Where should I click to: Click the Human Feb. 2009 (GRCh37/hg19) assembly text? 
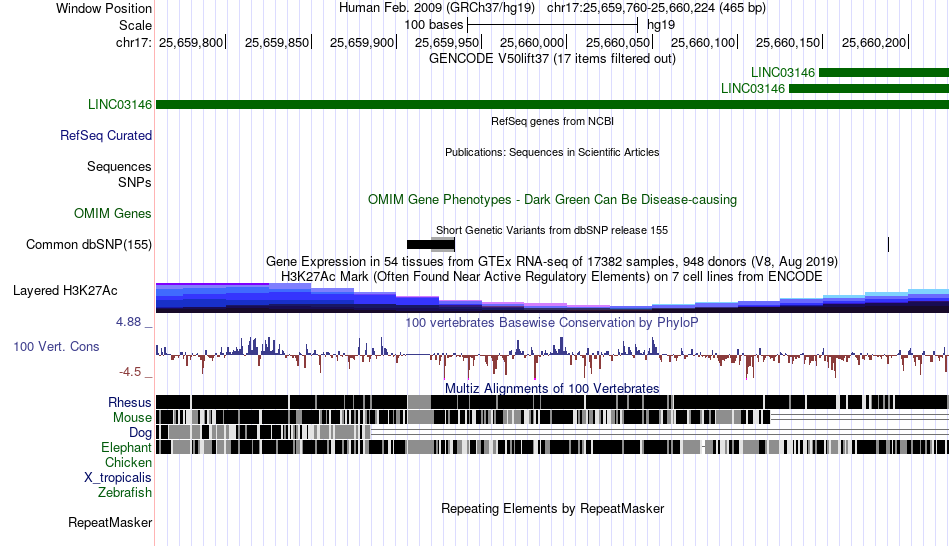pyautogui.click(x=437, y=8)
